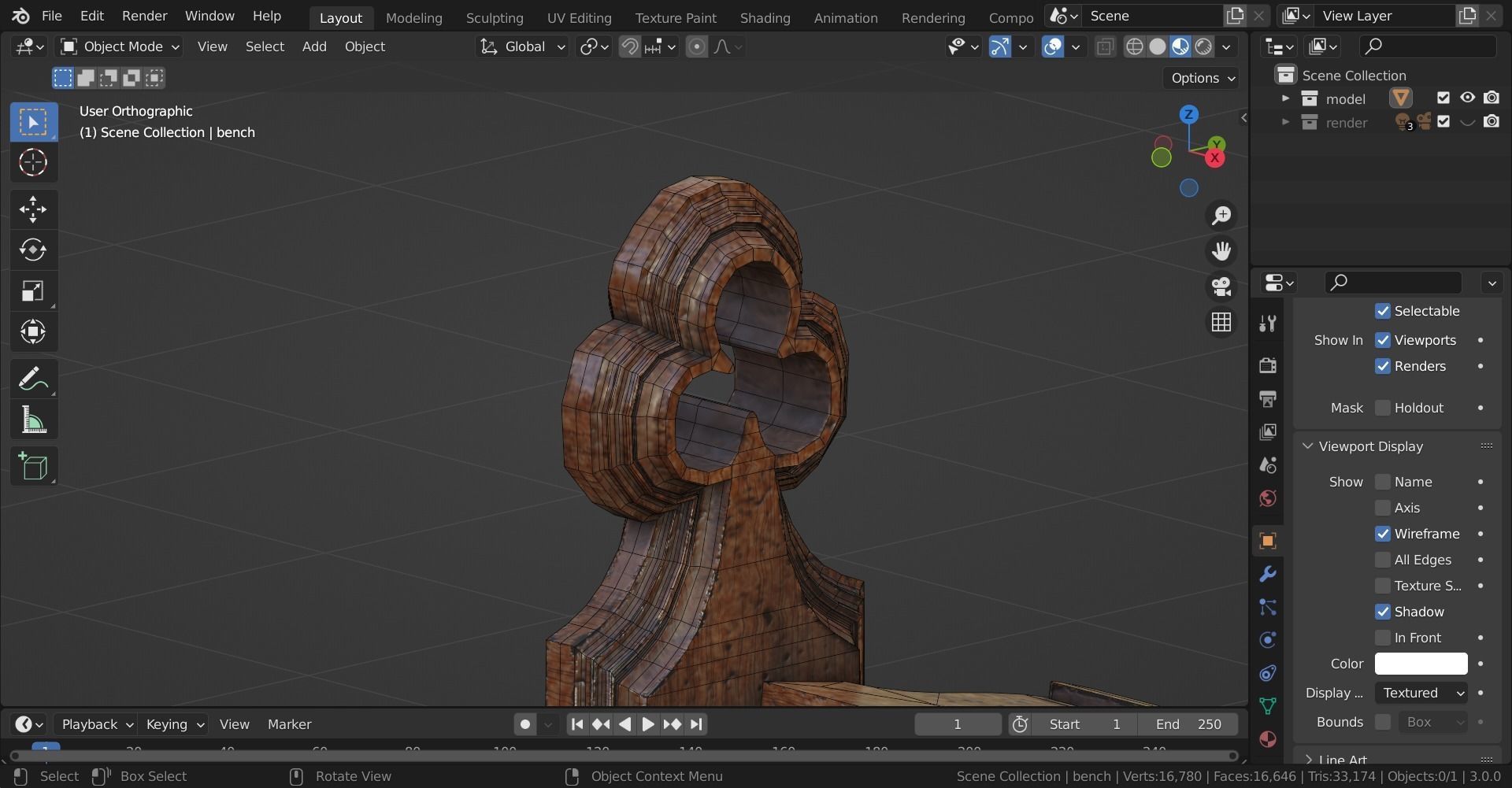The height and width of the screenshot is (788, 1512).
Task: Open the Physics properties tab
Action: tap(1267, 640)
